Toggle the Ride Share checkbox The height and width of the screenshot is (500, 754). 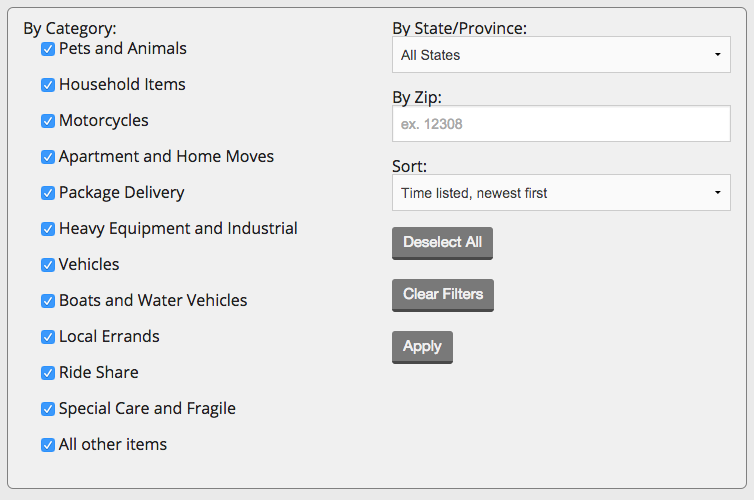(x=48, y=373)
